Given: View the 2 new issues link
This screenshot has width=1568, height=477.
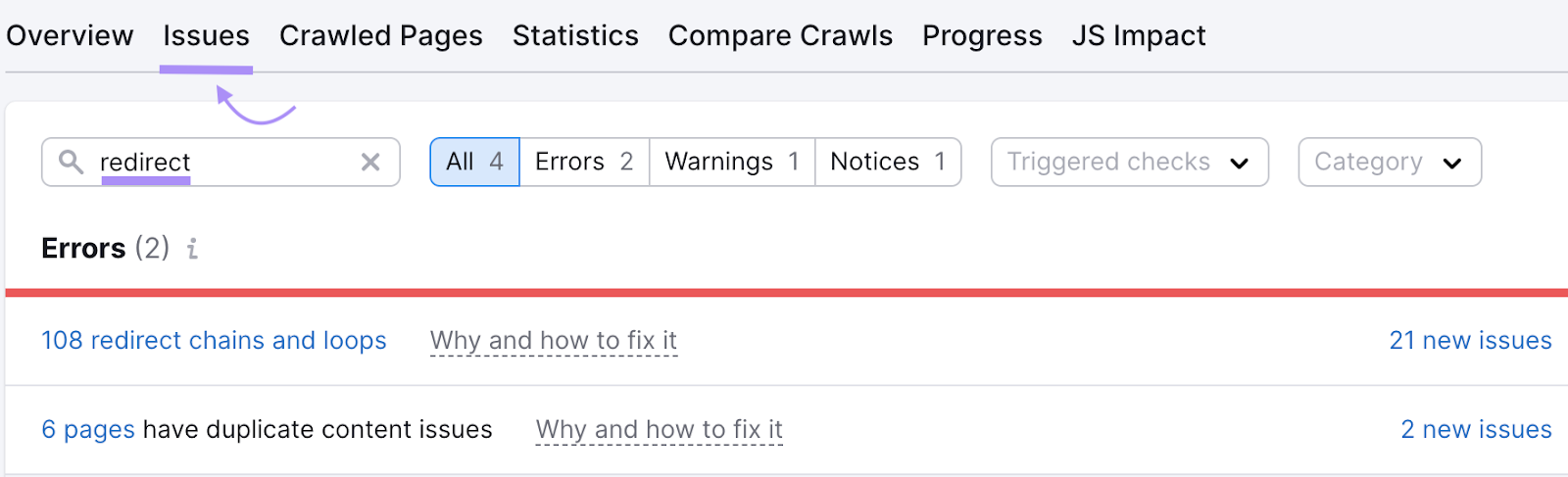Looking at the screenshot, I should [1476, 429].
